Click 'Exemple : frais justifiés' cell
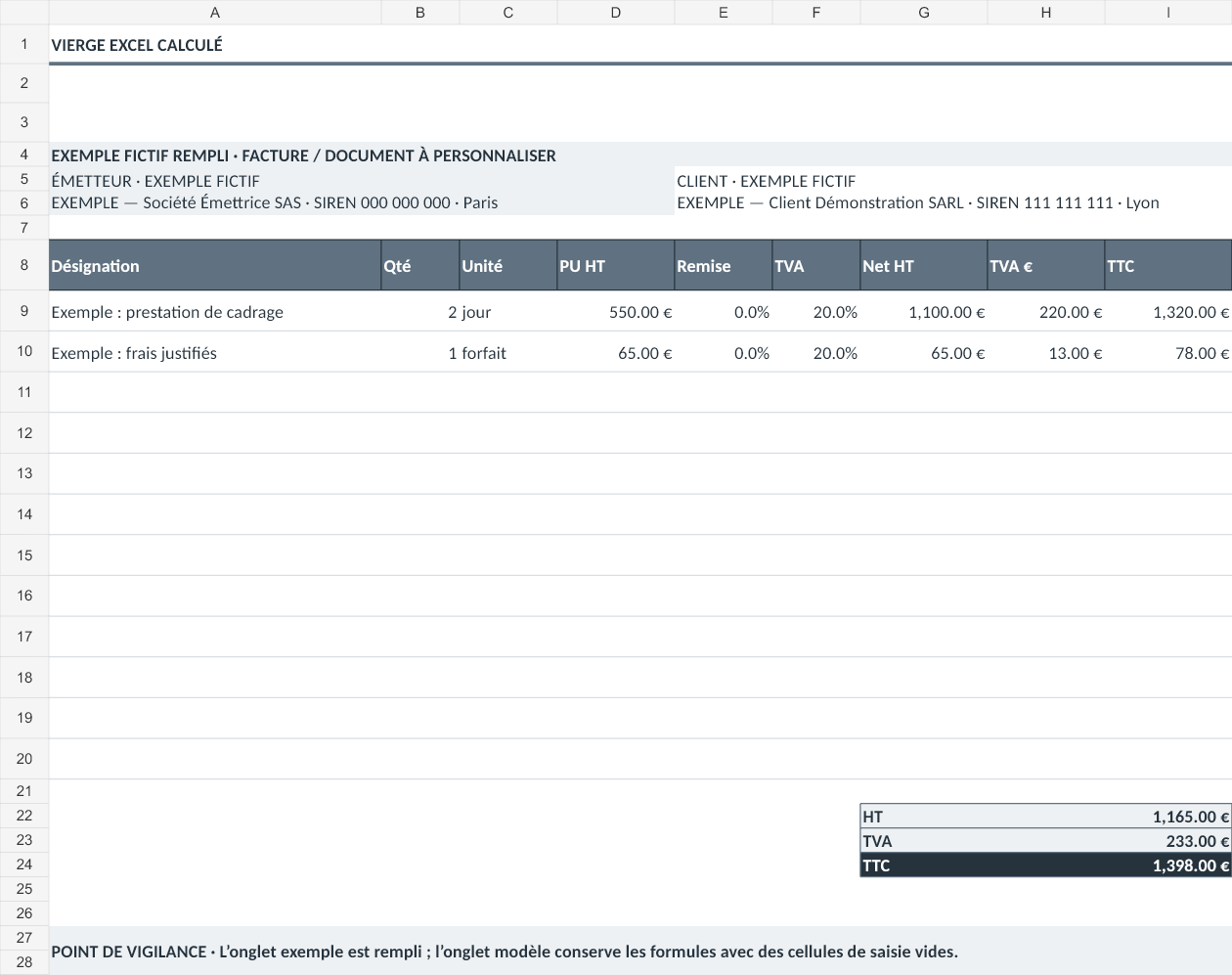 tap(215, 353)
